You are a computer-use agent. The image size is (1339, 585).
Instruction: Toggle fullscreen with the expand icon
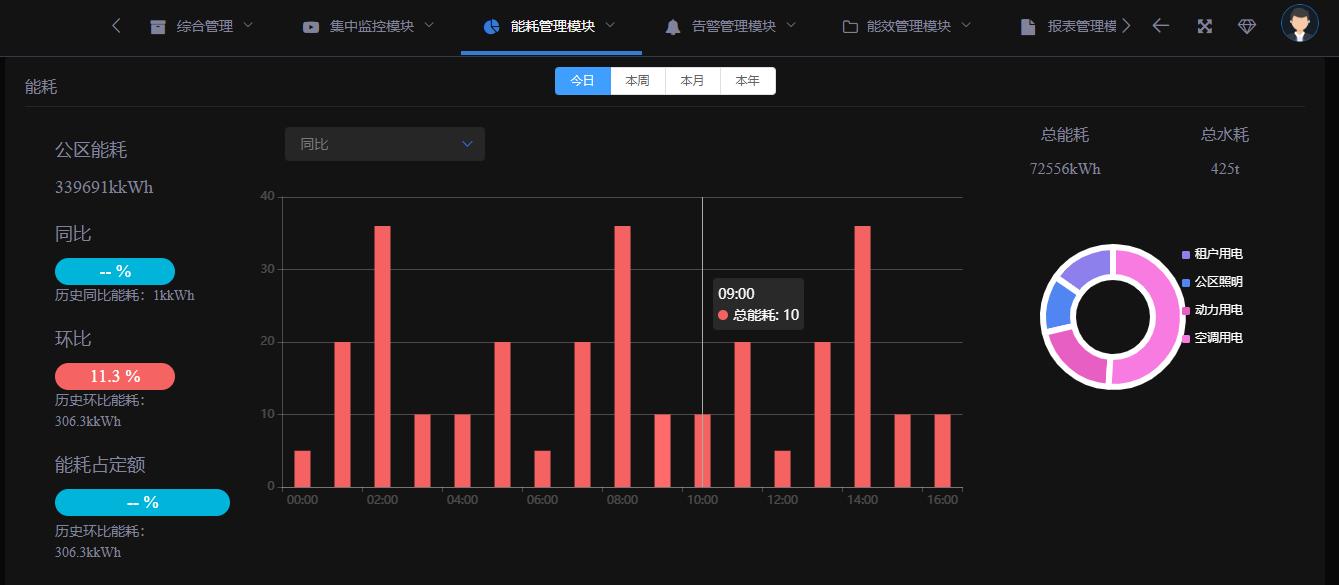[x=1204, y=26]
